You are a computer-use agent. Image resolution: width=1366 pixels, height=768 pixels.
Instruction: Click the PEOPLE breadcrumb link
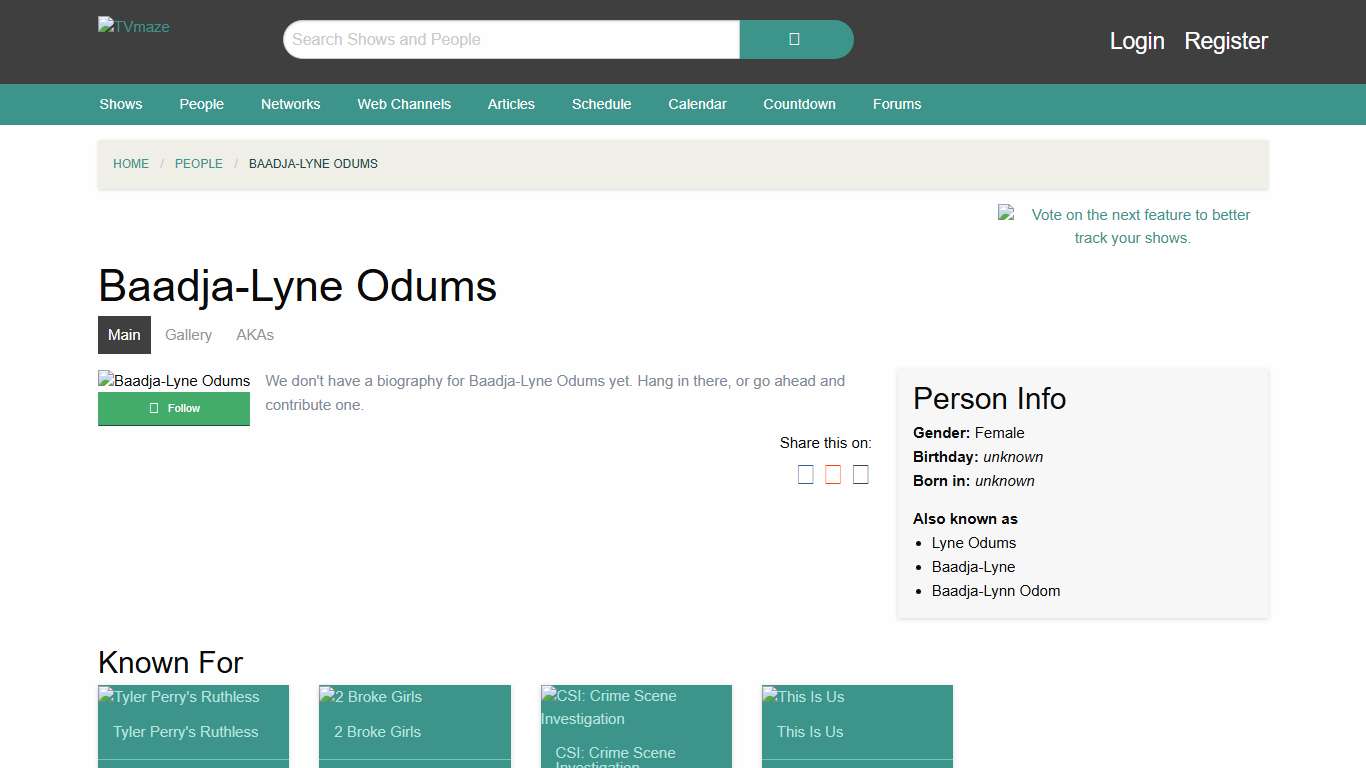(x=199, y=164)
